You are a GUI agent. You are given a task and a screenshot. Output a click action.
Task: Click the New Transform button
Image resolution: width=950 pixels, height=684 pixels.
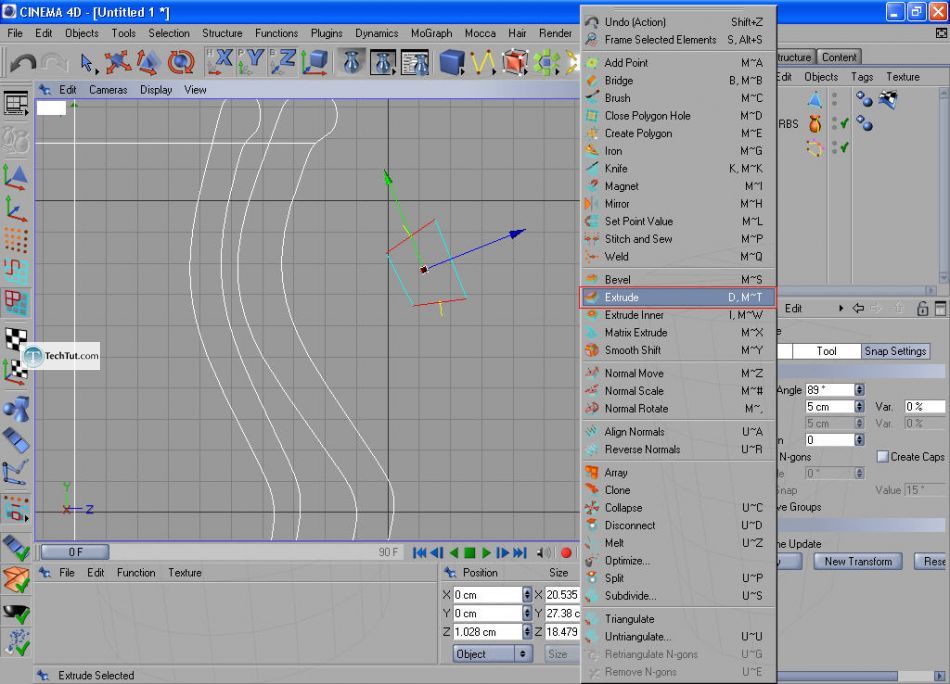(x=858, y=561)
